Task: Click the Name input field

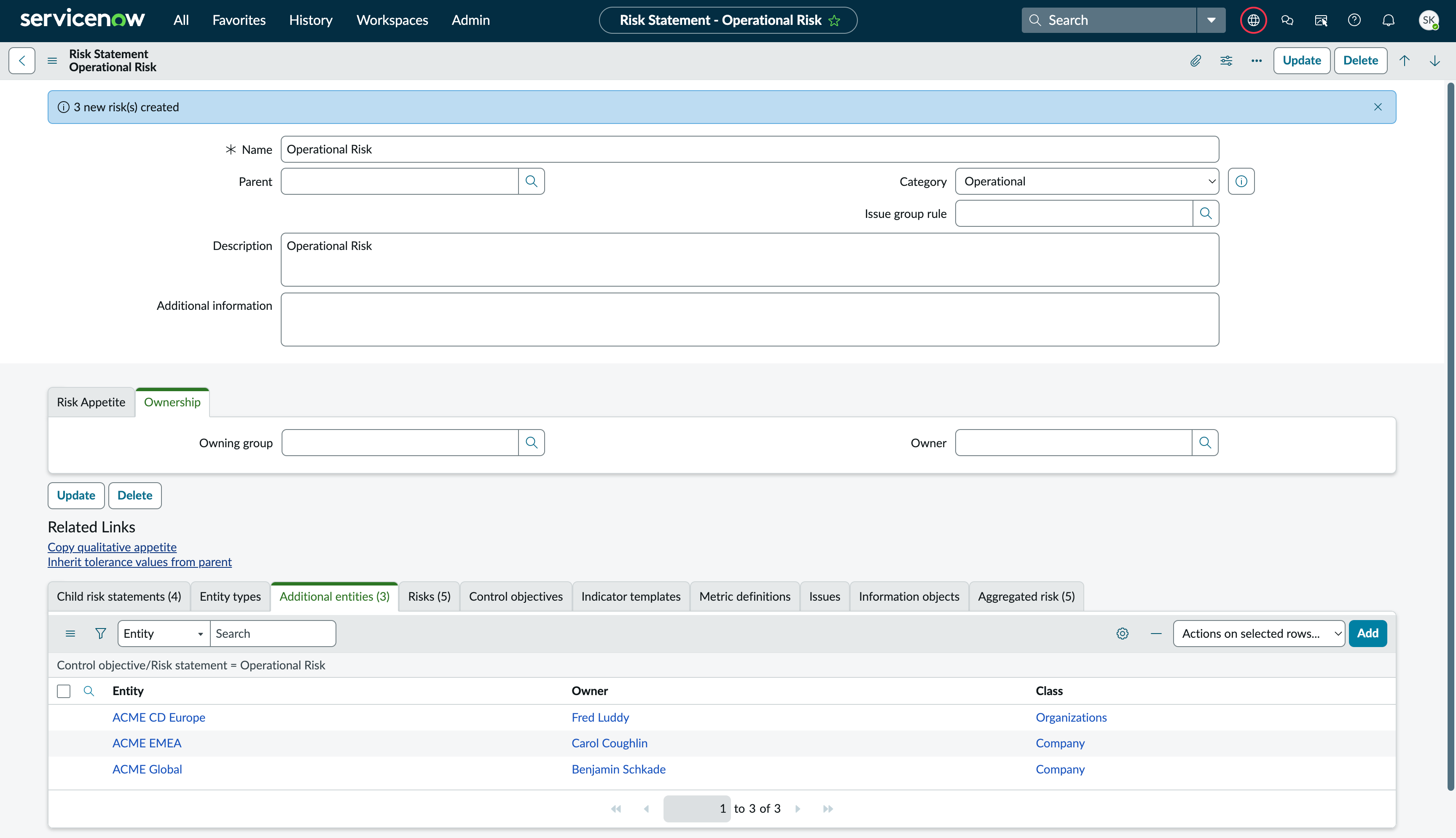Action: point(750,149)
